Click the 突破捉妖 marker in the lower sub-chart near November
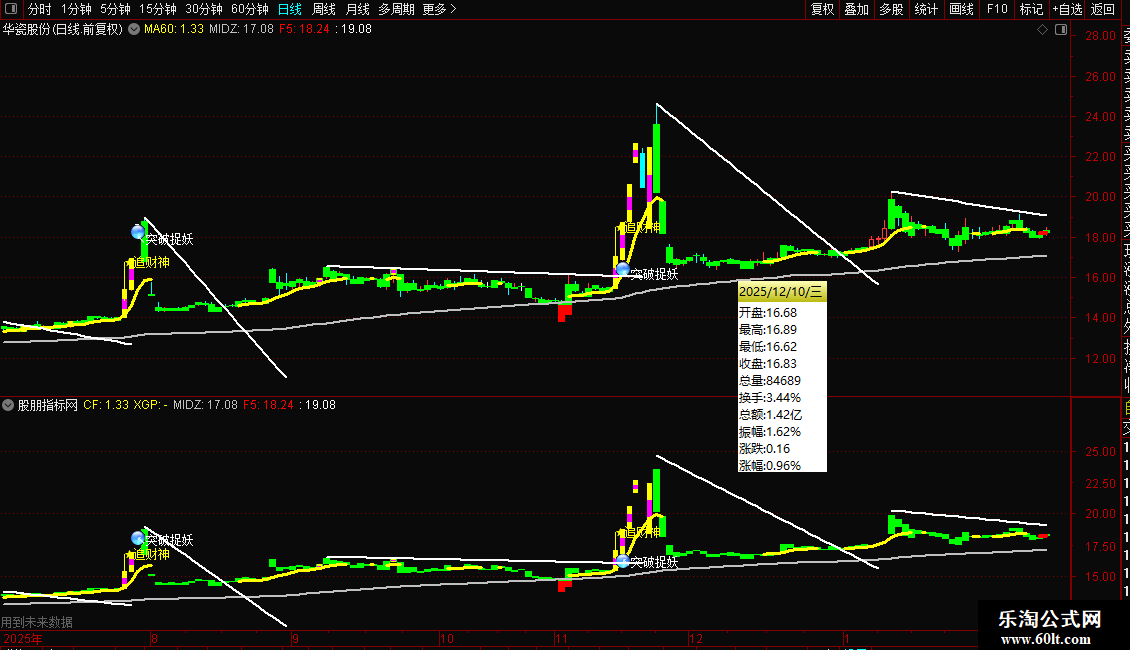The image size is (1130, 650). click(x=623, y=561)
